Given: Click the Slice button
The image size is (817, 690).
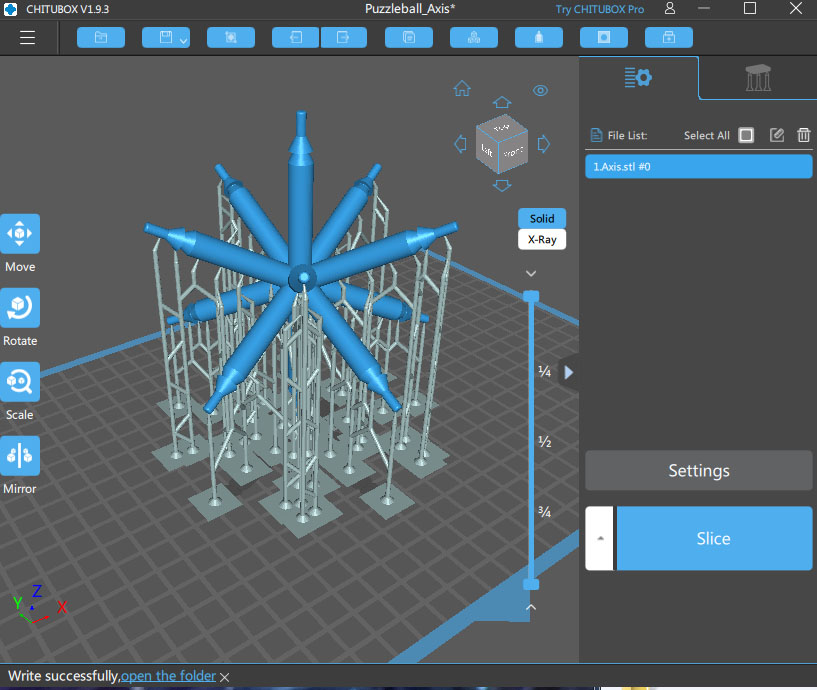Looking at the screenshot, I should (x=713, y=538).
